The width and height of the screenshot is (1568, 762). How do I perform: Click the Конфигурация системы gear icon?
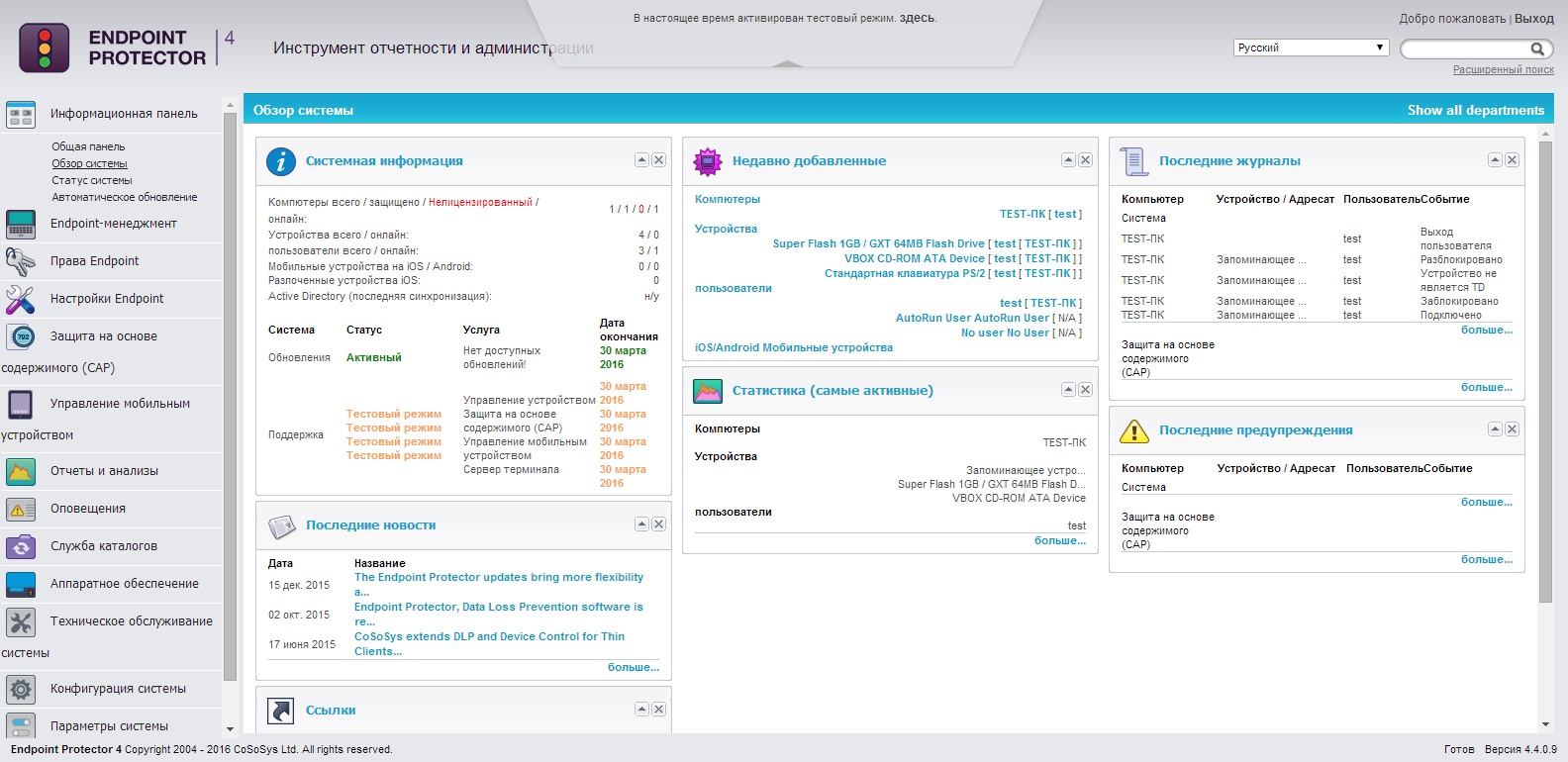(x=21, y=689)
